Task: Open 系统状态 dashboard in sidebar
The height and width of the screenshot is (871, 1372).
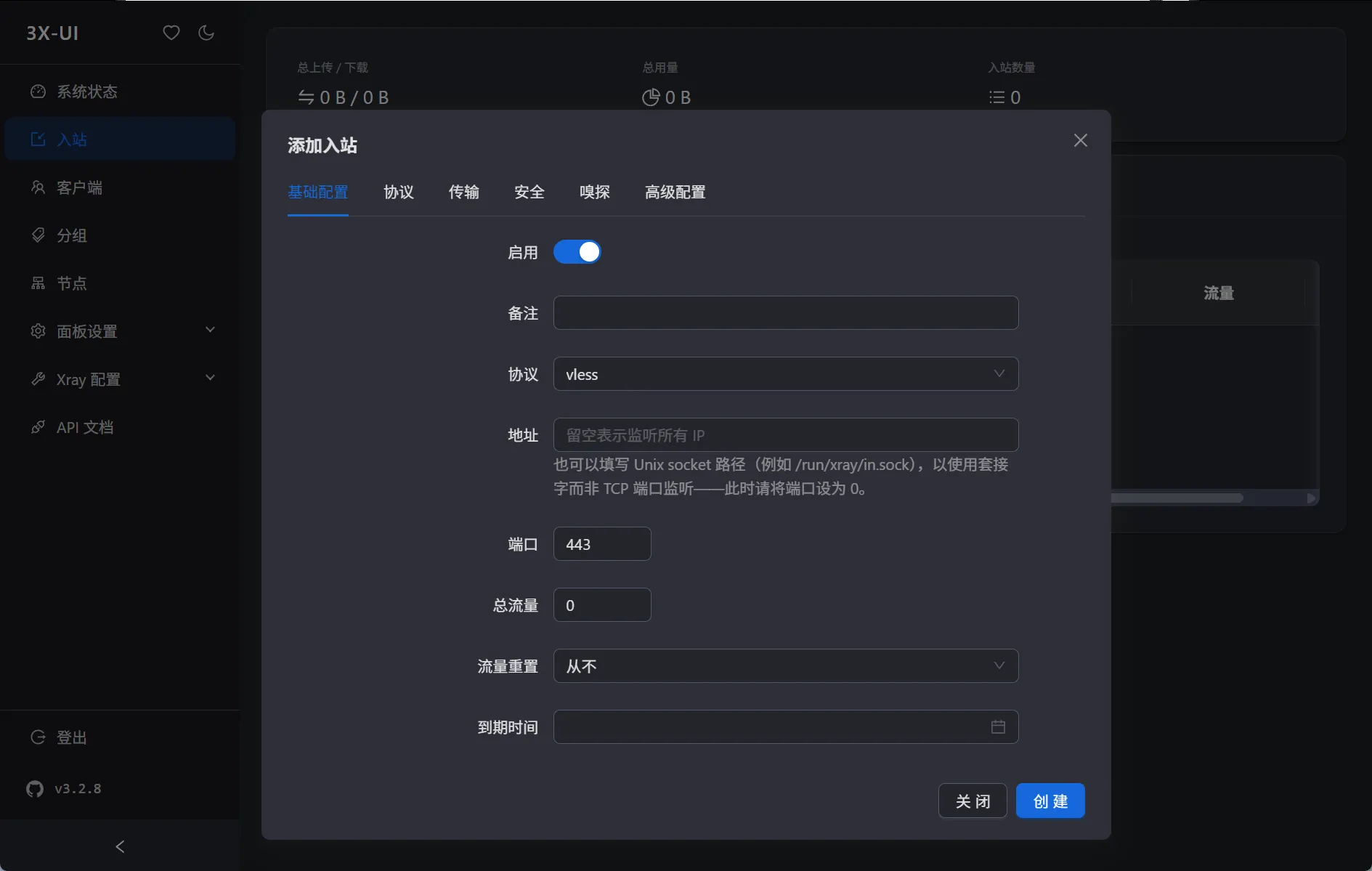Action: pyautogui.click(x=120, y=92)
